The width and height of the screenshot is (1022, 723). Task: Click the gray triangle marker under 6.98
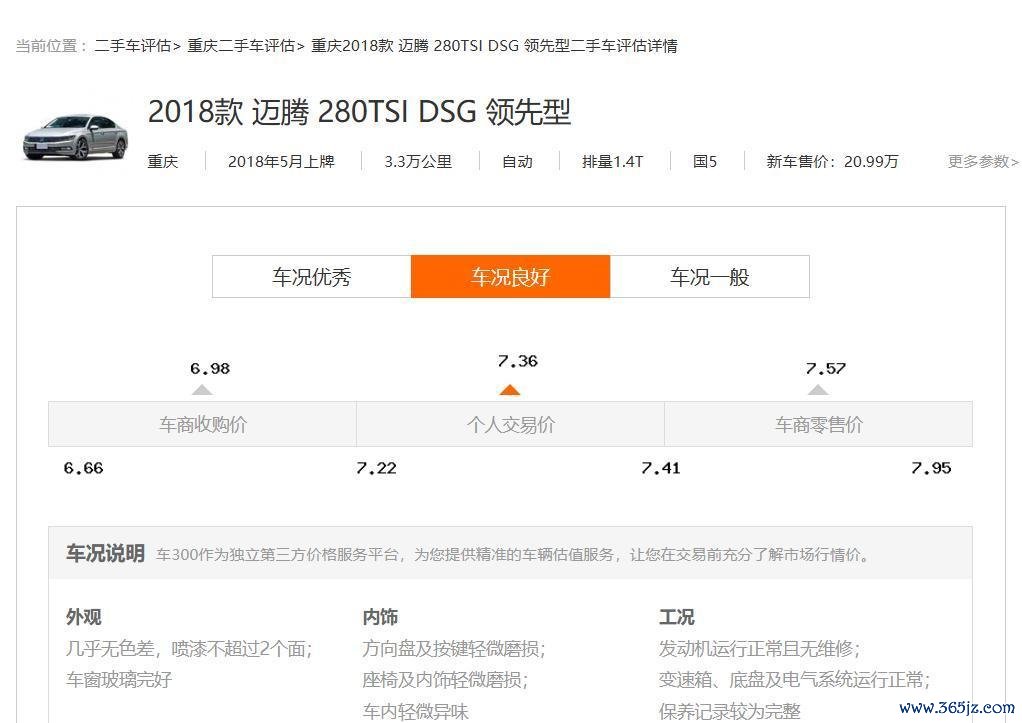click(x=202, y=390)
